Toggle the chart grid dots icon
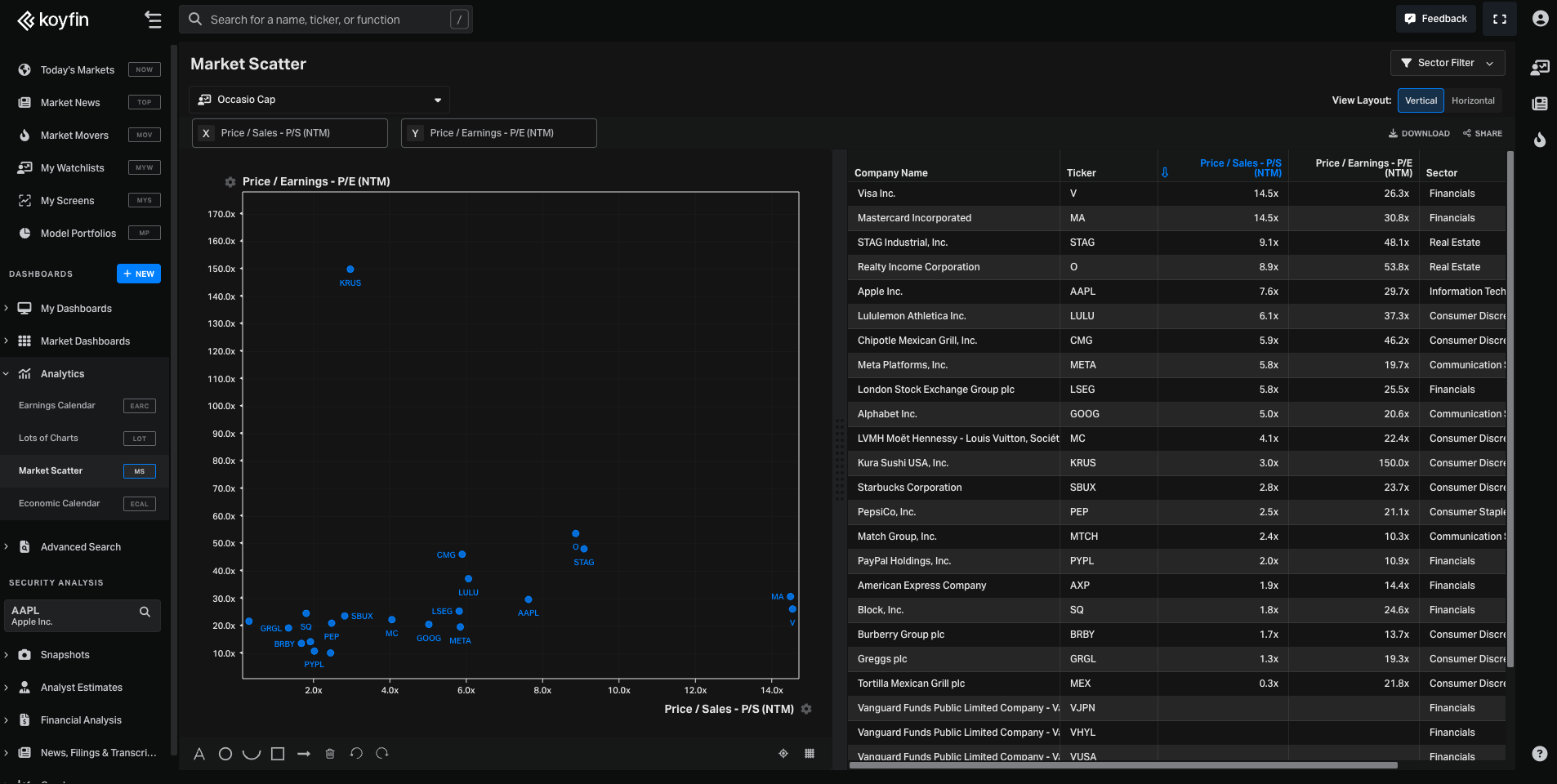Image resolution: width=1557 pixels, height=784 pixels. [810, 753]
